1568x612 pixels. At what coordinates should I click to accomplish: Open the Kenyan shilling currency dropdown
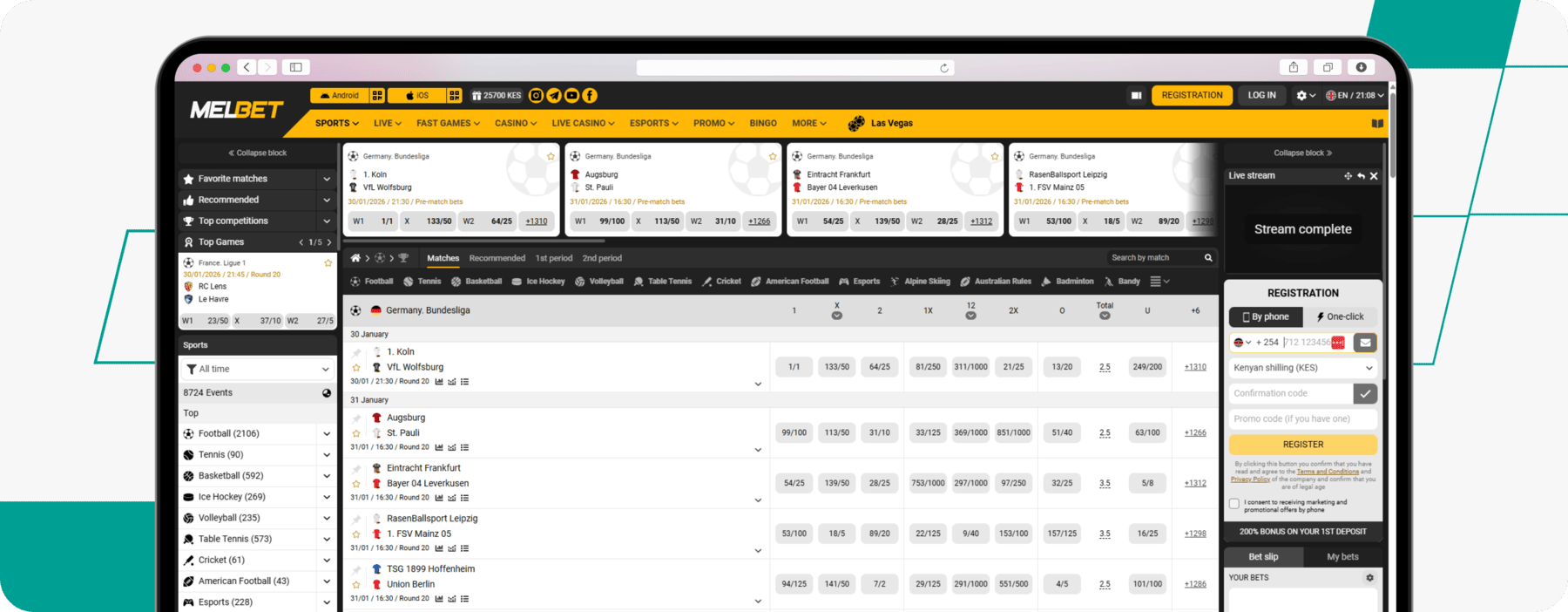click(1303, 368)
